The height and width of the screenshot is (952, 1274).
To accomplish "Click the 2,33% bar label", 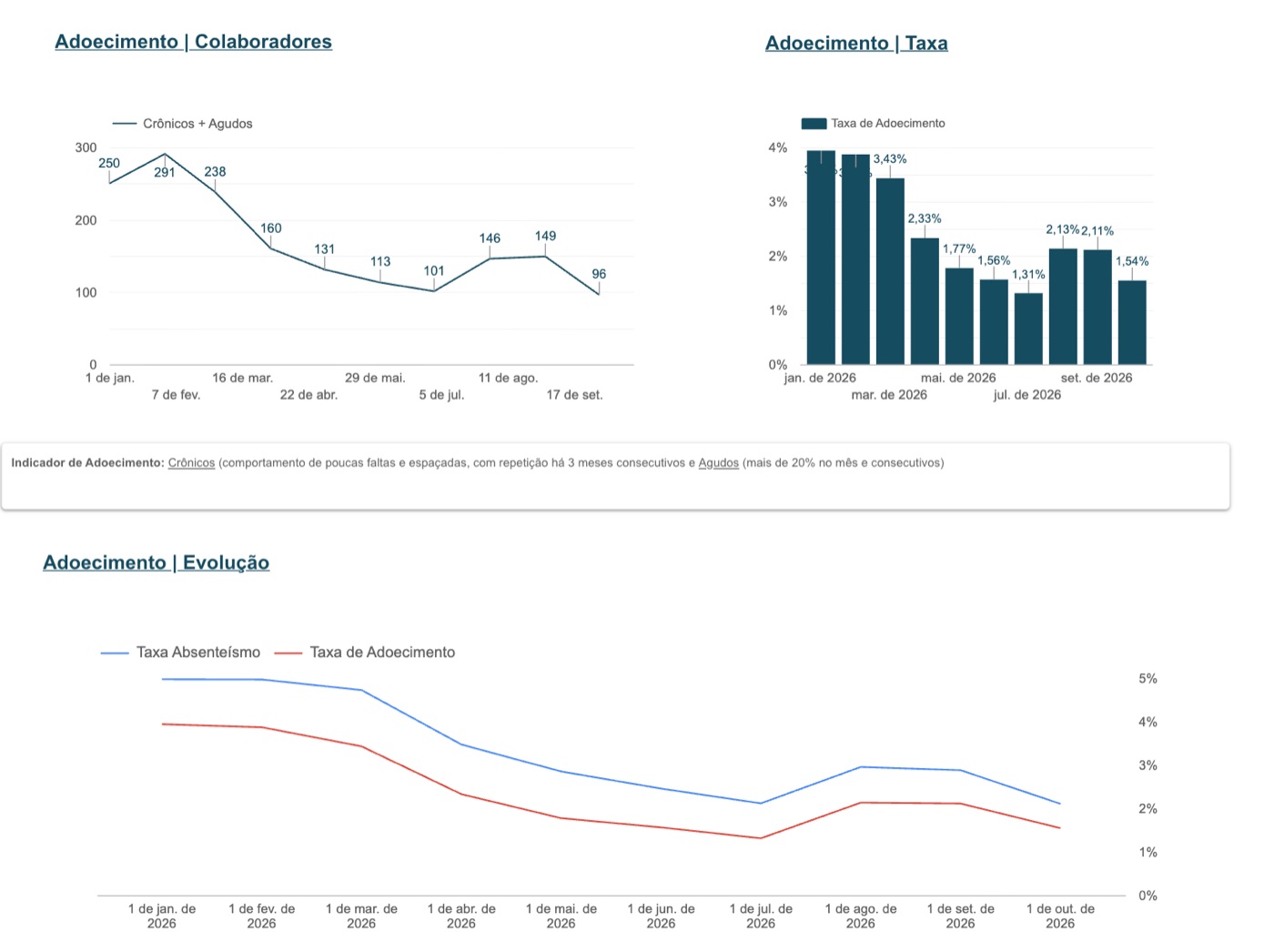I will [x=925, y=218].
